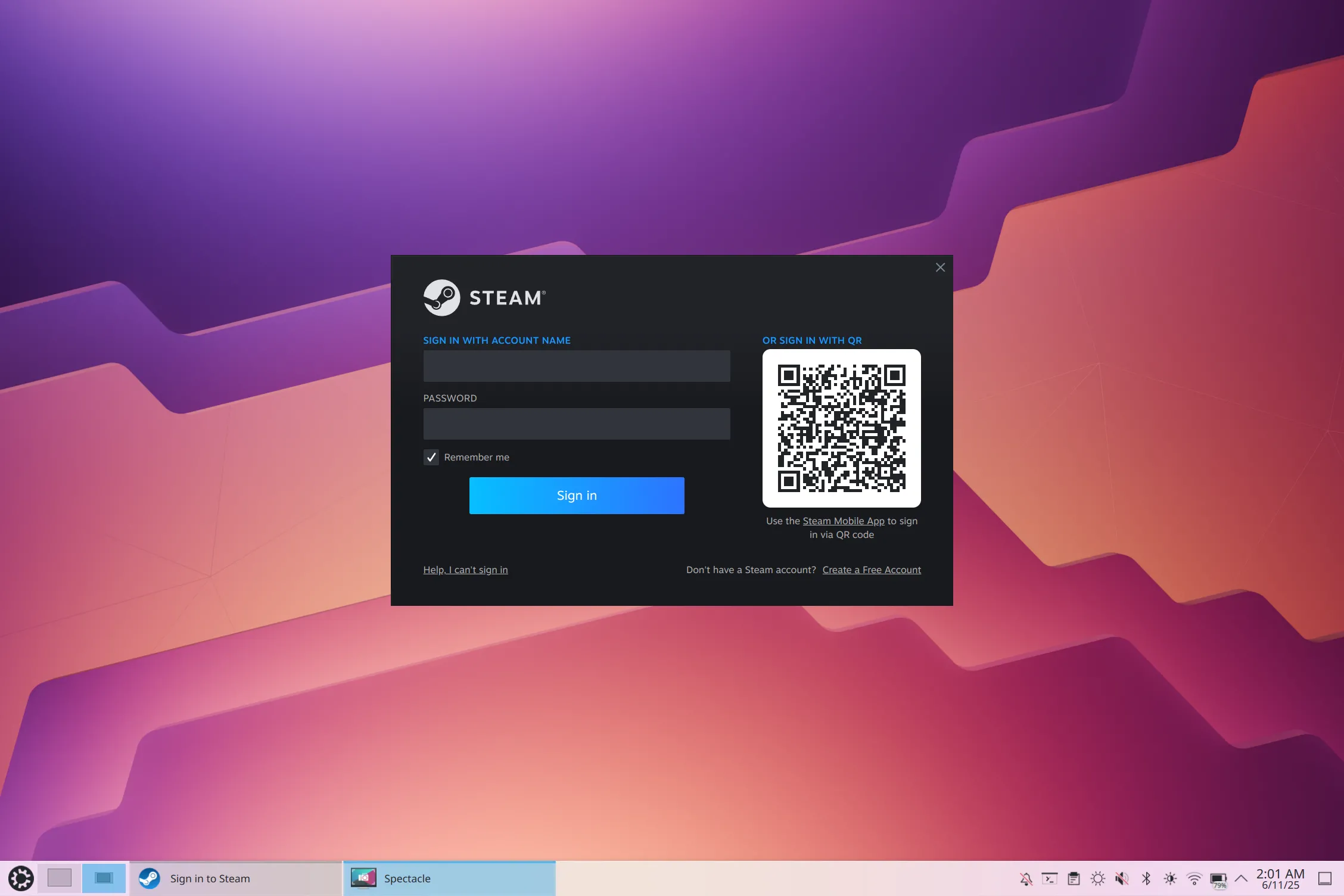Viewport: 1344px width, 896px height.
Task: Click the Bluetooth icon in system tray
Action: tap(1146, 878)
